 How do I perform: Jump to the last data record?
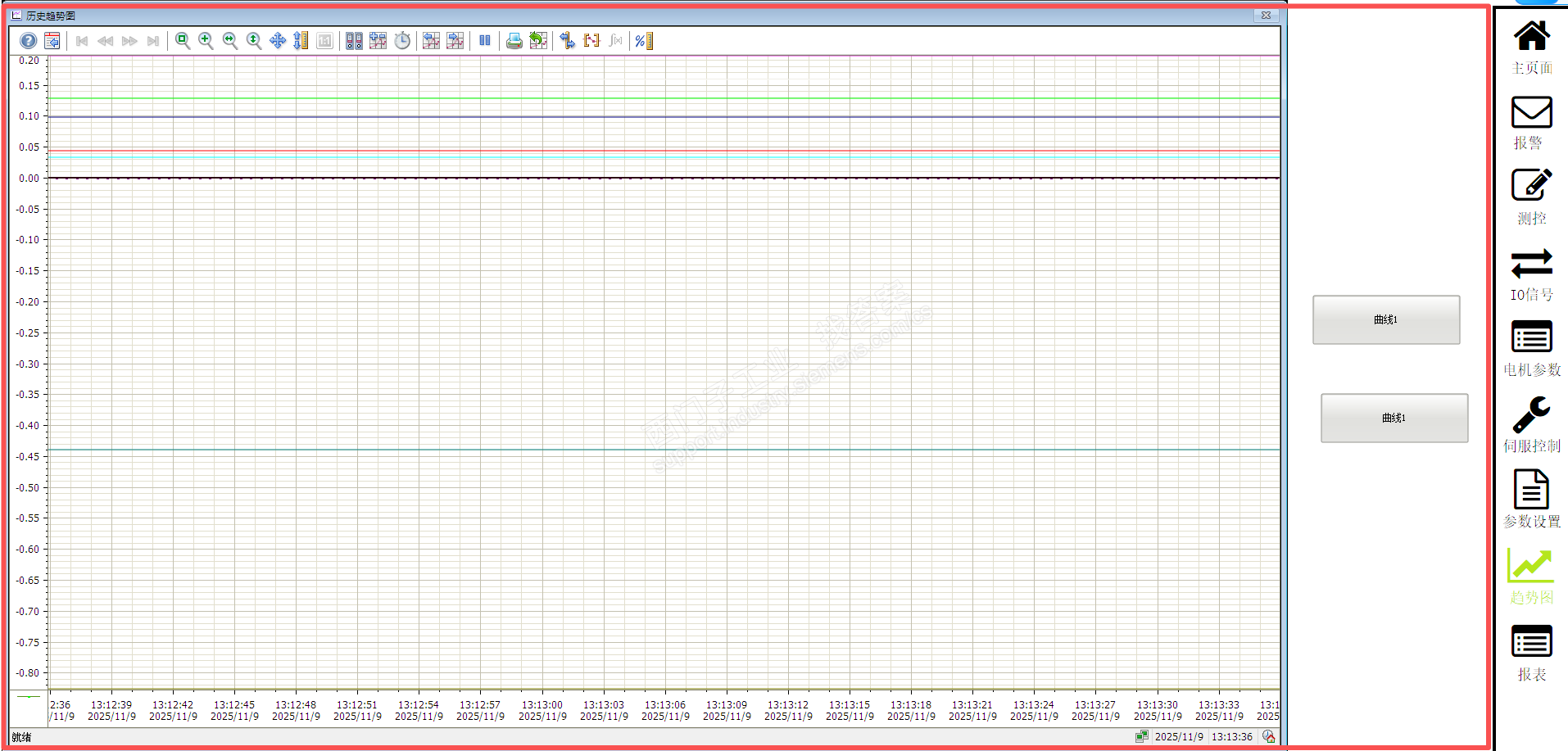tap(153, 41)
